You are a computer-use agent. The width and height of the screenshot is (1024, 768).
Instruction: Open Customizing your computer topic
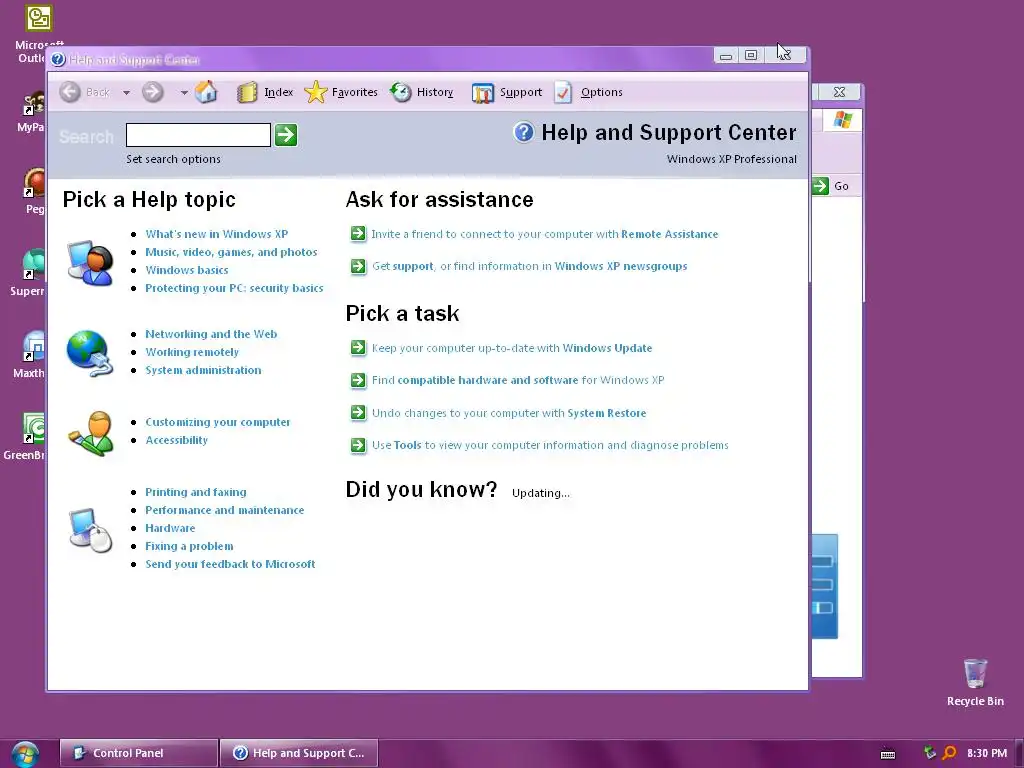[217, 422]
